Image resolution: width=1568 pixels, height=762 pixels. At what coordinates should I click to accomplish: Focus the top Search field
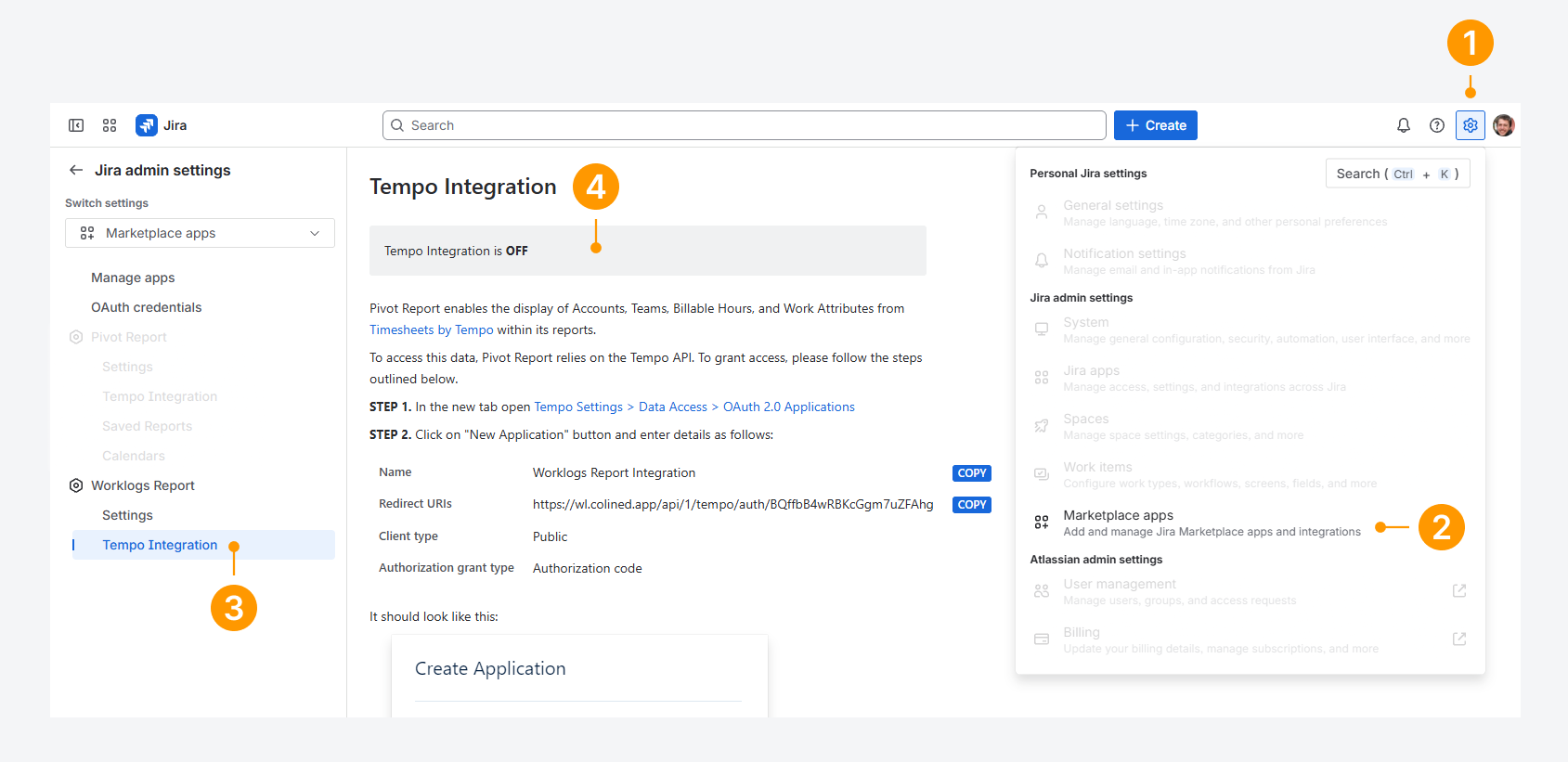tap(744, 125)
